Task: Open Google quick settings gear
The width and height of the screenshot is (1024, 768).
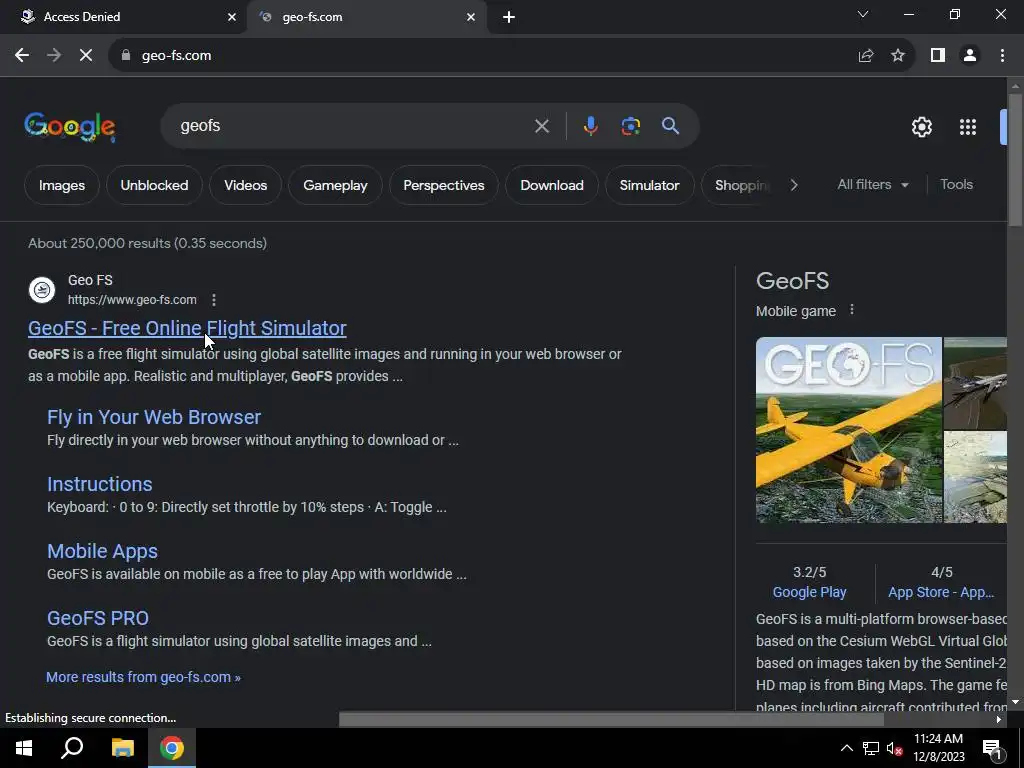Action: pos(921,127)
